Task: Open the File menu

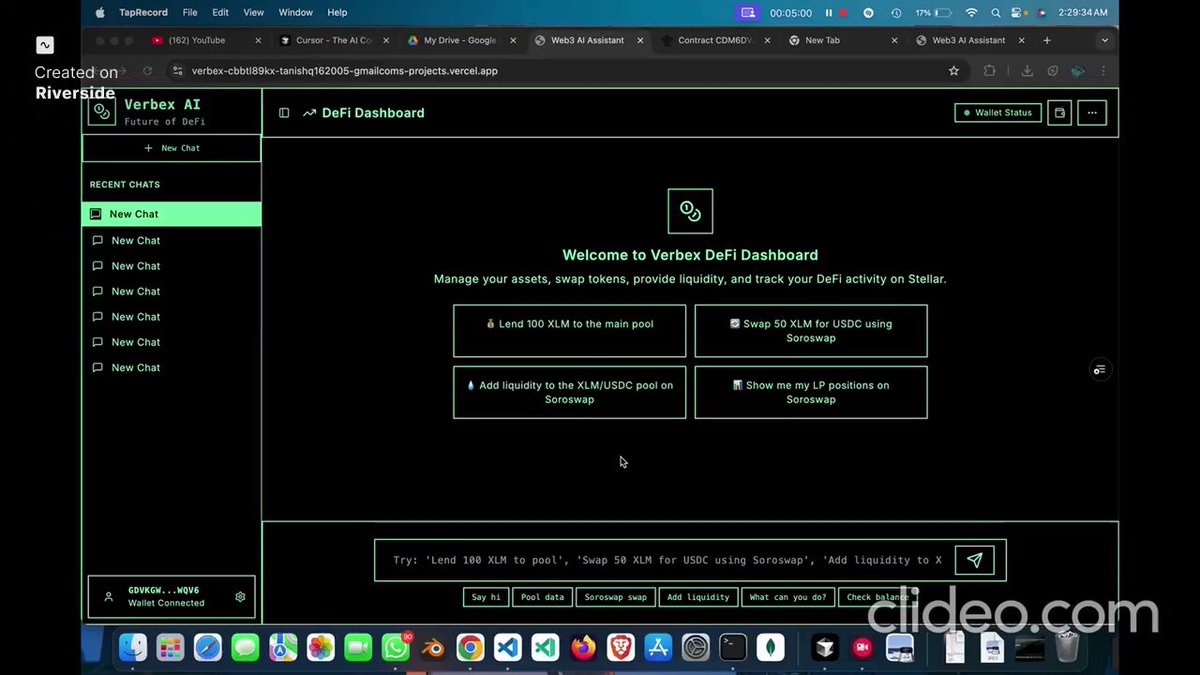Action: click(x=190, y=12)
